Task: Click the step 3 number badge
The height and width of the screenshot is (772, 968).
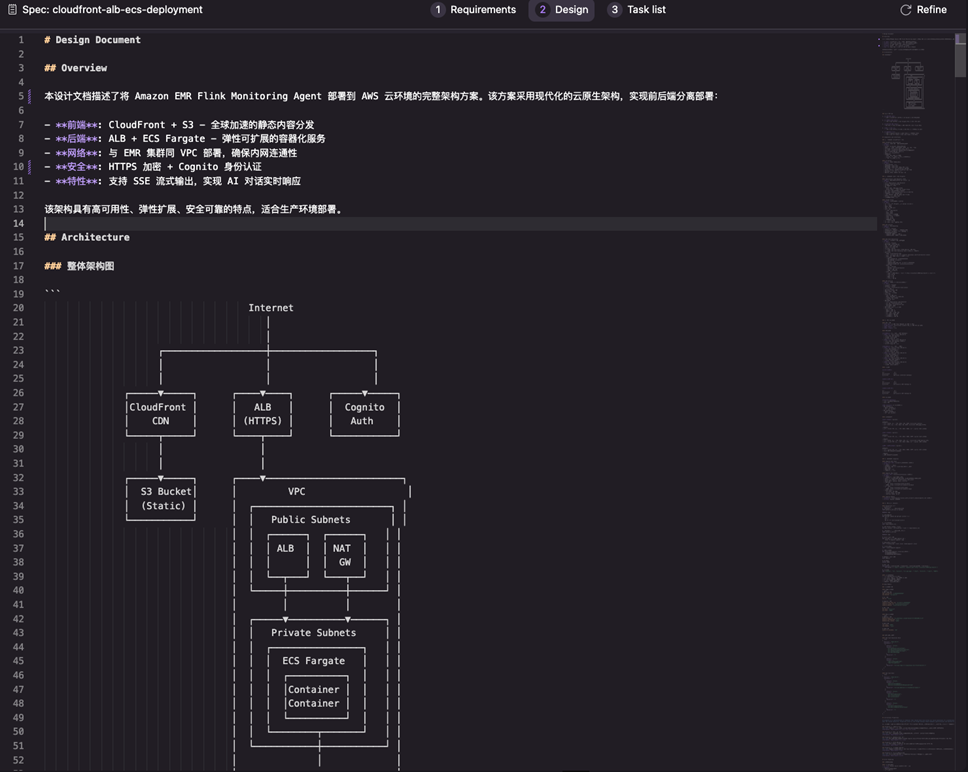Action: (x=614, y=10)
